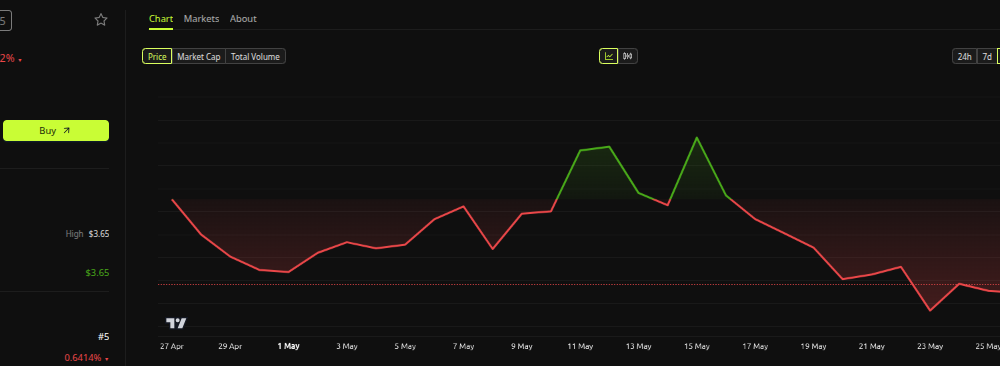Click the 9 May axis label
1000x366 pixels.
(522, 346)
